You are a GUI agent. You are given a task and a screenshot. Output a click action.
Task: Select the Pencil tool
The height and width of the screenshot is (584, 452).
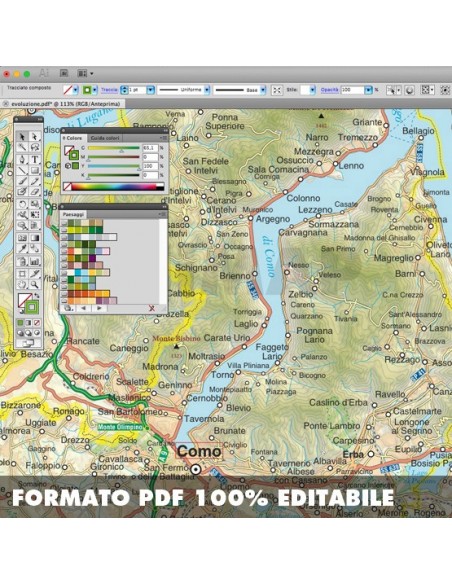[34, 181]
